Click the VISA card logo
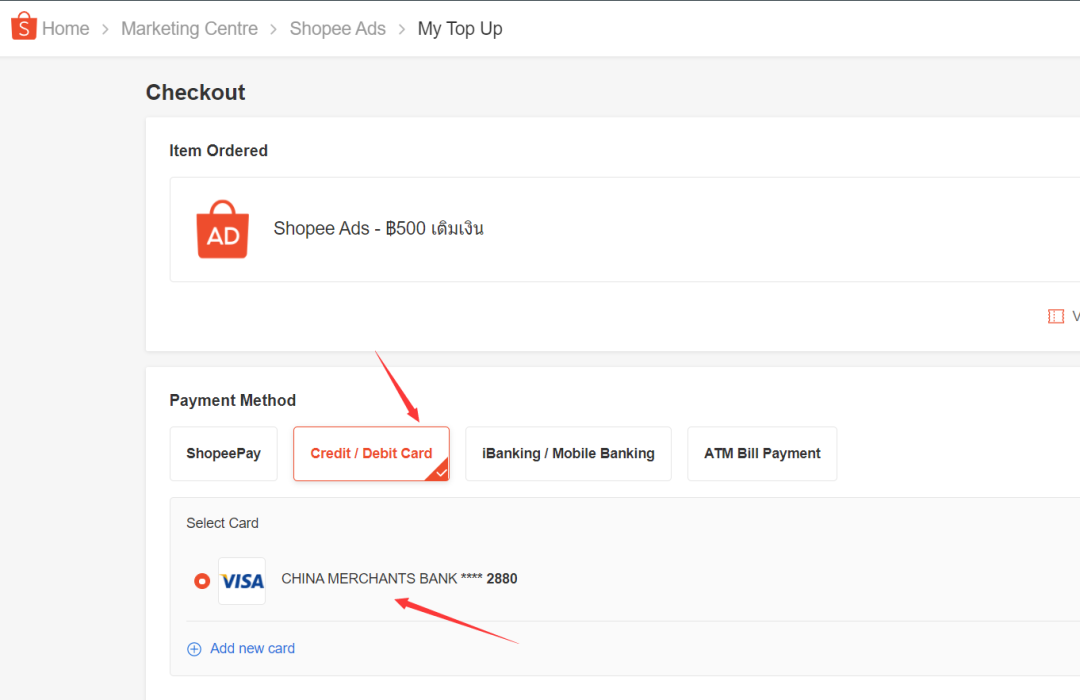 (242, 581)
